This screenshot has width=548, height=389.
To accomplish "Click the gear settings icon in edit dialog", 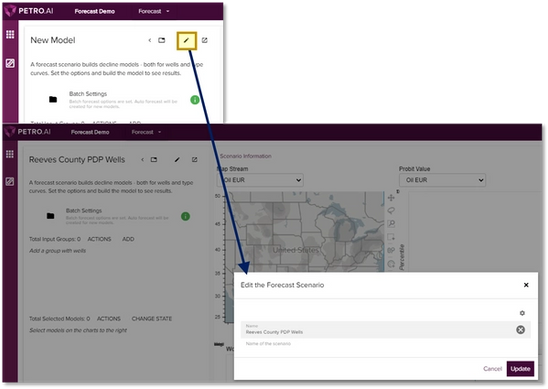I will coord(522,313).
